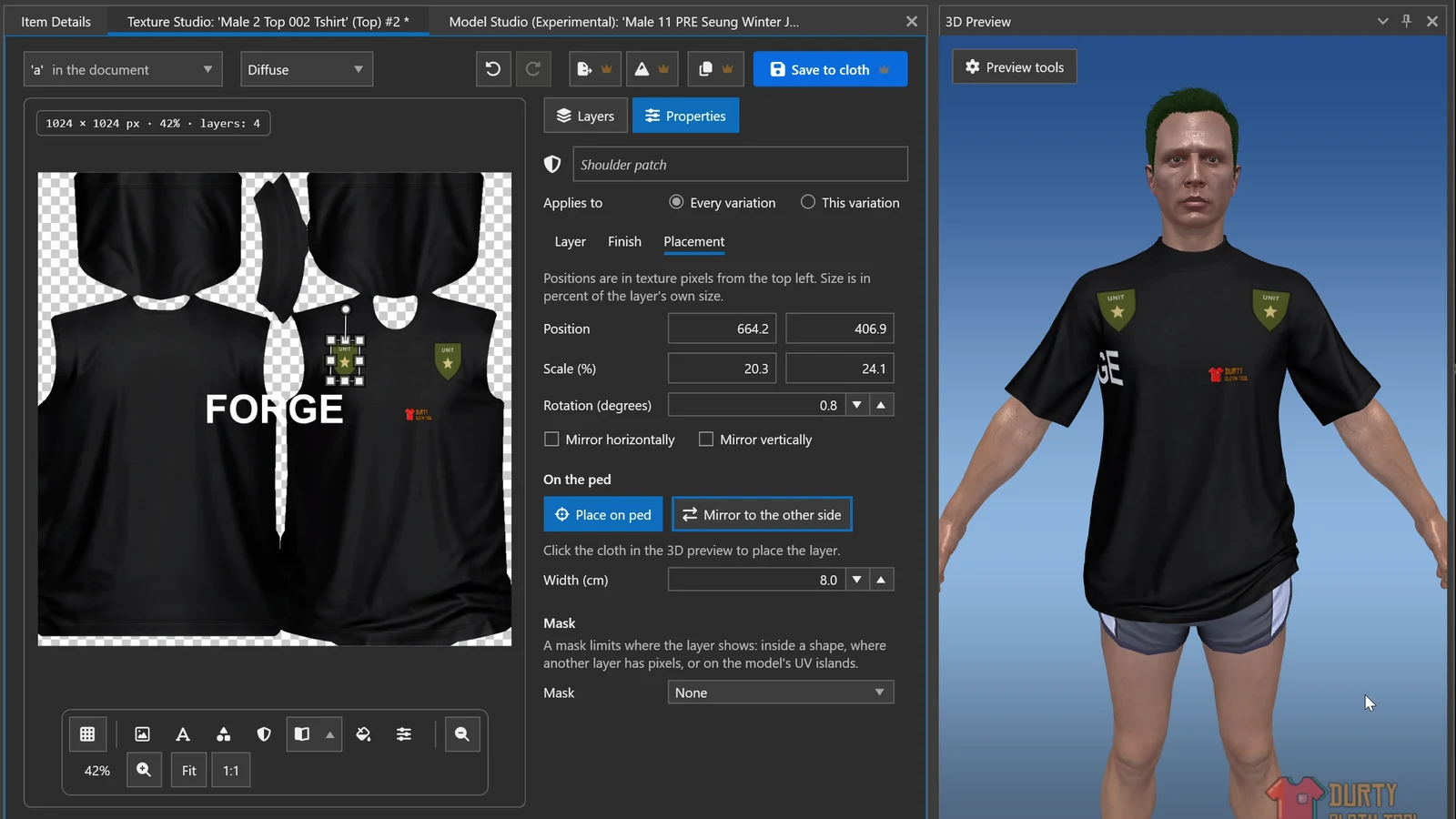This screenshot has width=1456, height=819.
Task: Select the text tool (A icon)
Action: tap(183, 734)
